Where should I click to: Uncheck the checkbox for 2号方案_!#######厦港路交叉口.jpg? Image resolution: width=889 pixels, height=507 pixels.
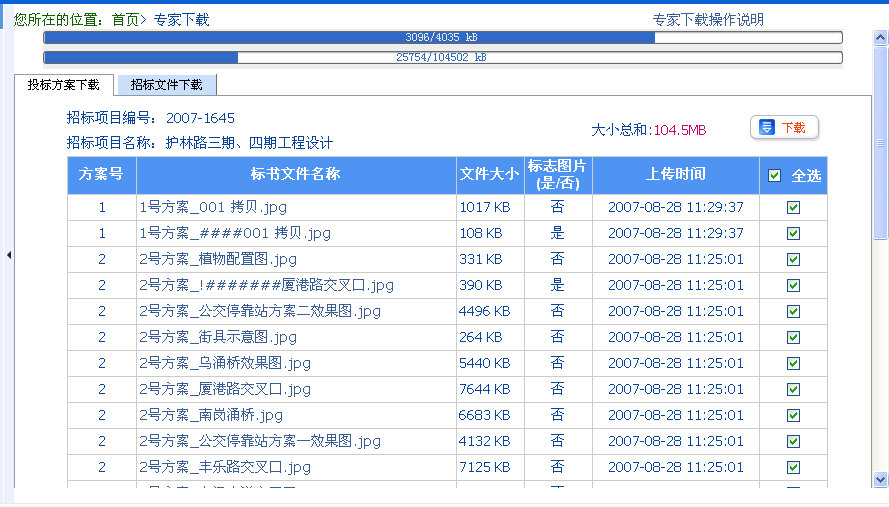[x=793, y=286]
